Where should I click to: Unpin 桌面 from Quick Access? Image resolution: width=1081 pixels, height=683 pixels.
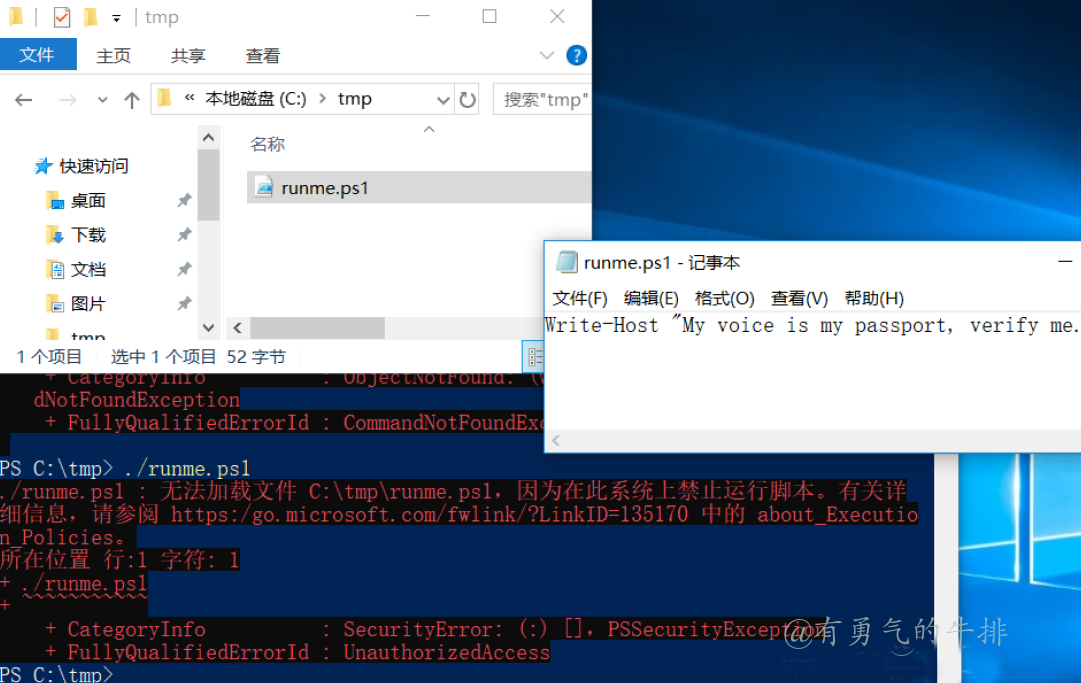click(x=184, y=201)
